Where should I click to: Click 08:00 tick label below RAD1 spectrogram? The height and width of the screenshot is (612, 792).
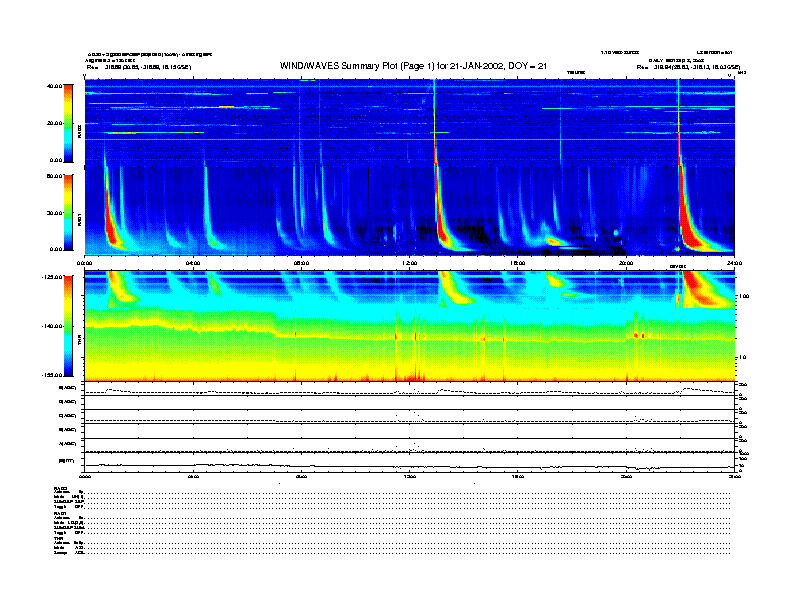pos(301,263)
